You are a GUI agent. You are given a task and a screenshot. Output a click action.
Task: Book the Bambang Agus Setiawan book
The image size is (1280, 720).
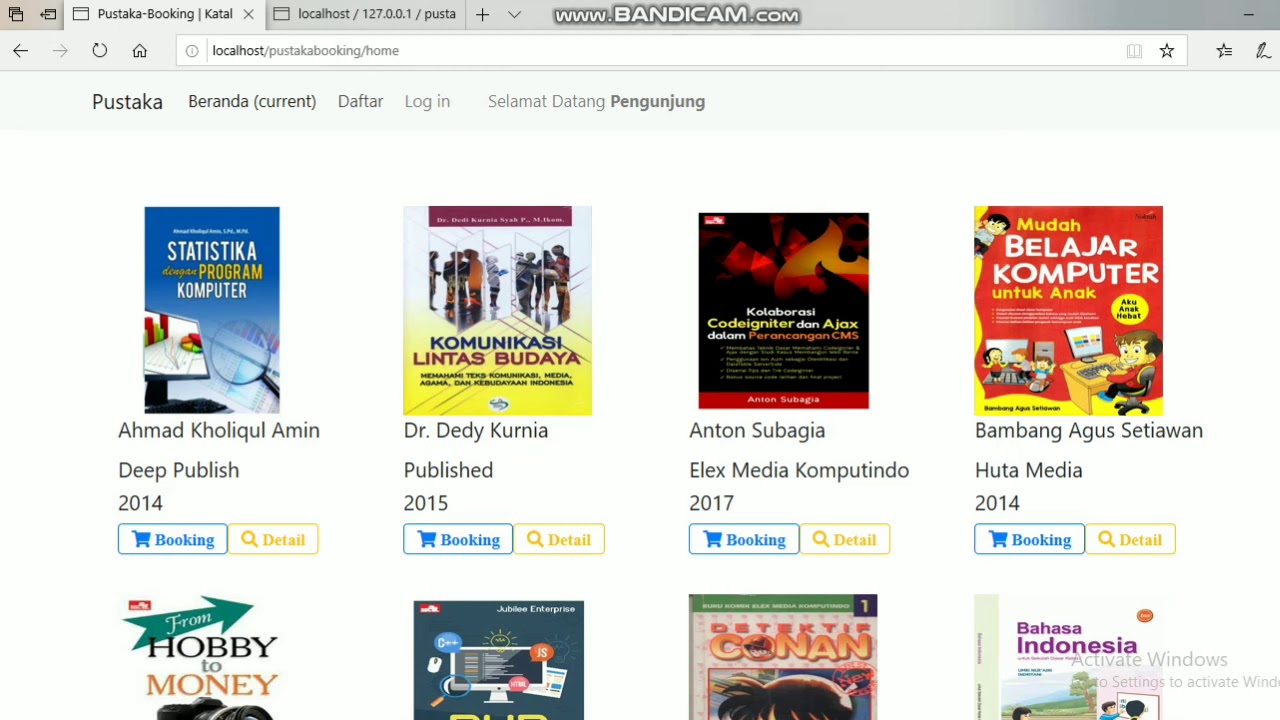[x=1030, y=539]
